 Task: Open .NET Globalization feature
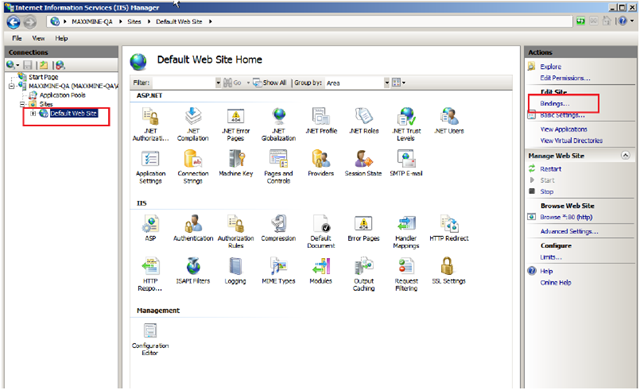click(x=278, y=124)
